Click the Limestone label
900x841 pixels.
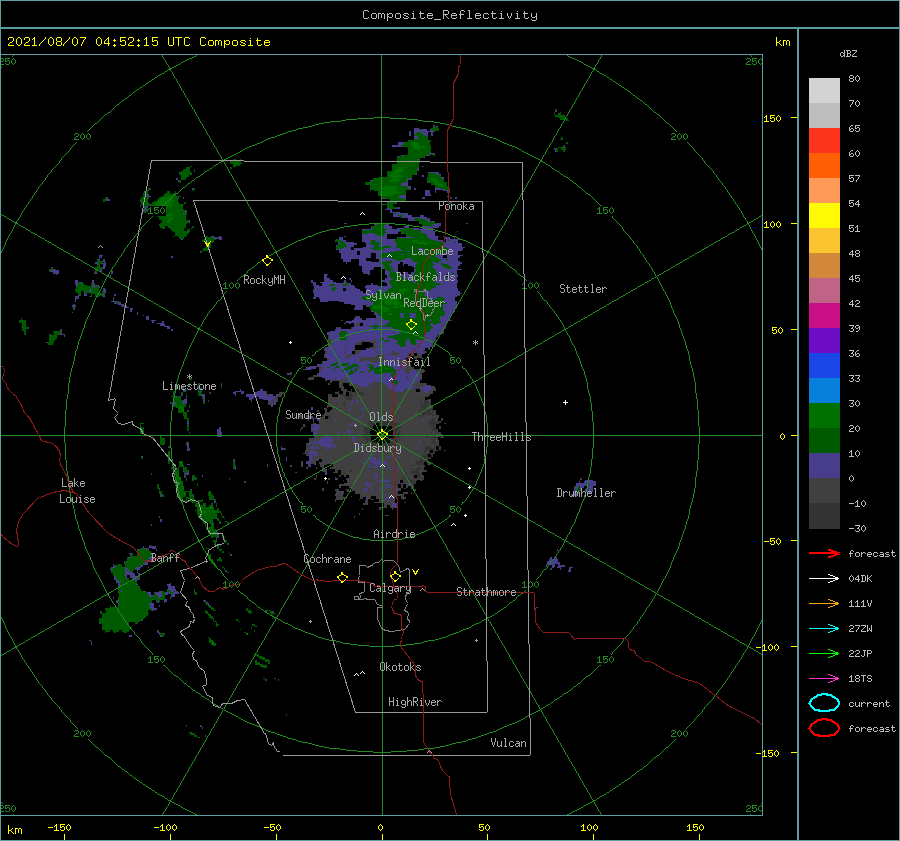click(x=189, y=386)
